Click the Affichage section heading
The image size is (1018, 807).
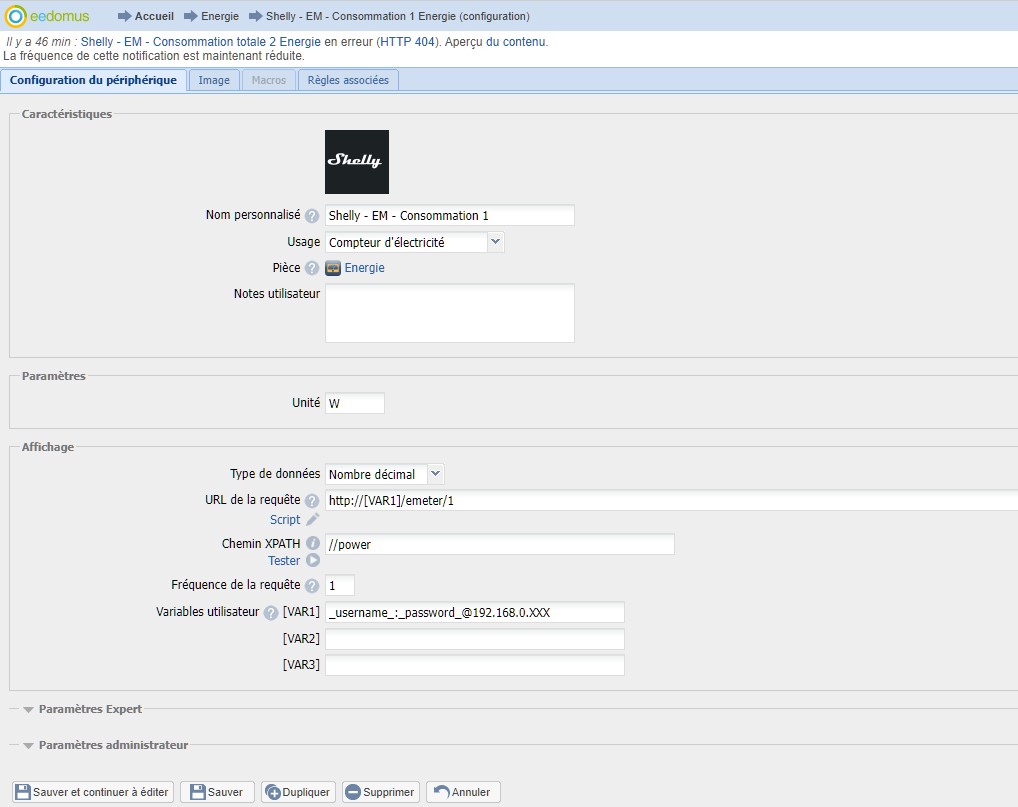pos(48,447)
